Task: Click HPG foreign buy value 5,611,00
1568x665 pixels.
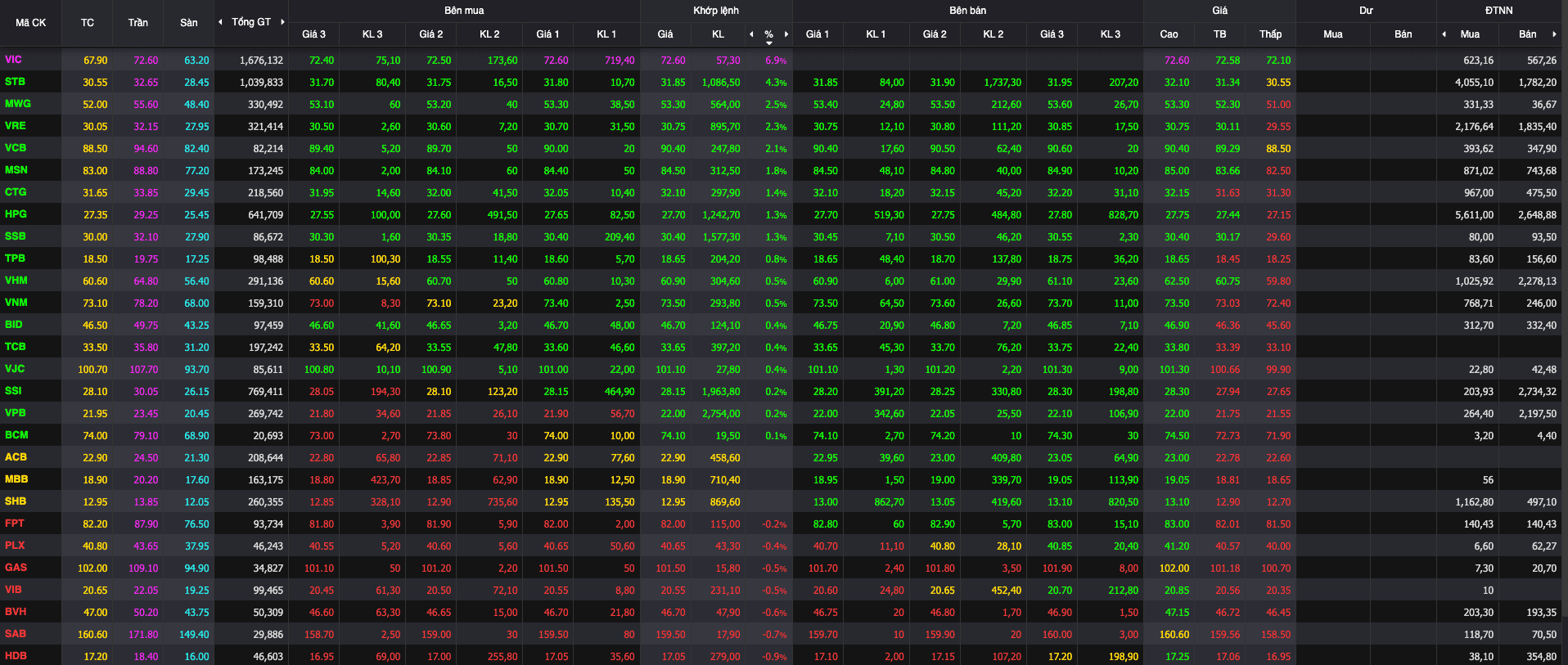Action: click(1474, 215)
